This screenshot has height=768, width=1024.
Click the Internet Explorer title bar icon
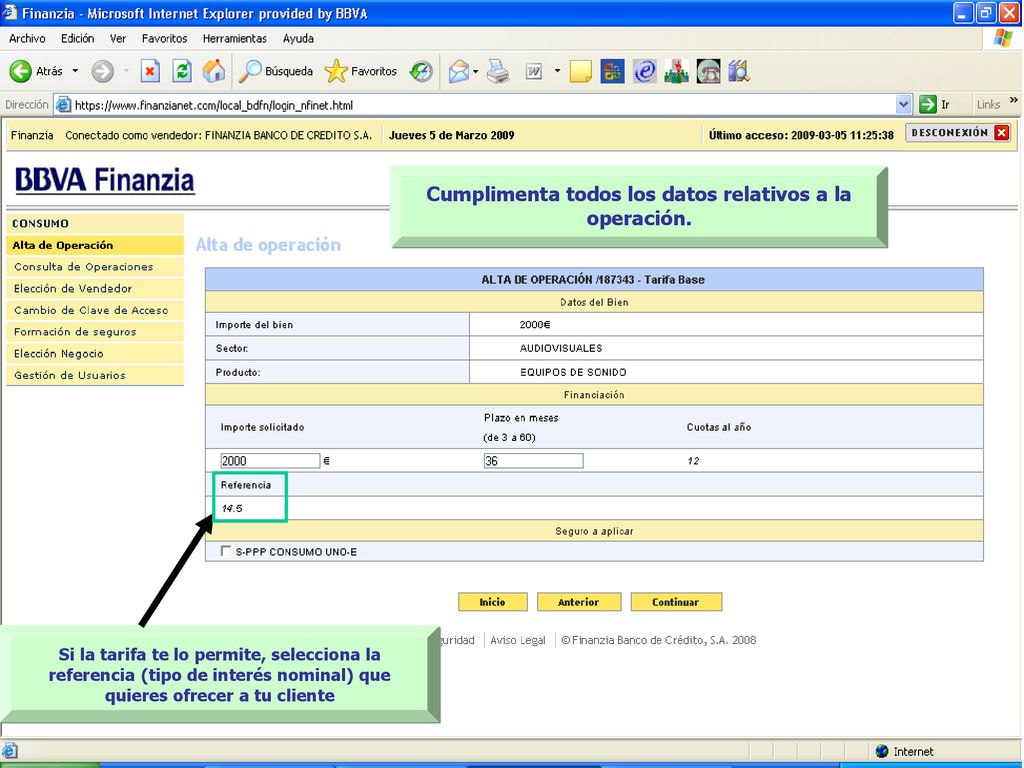coord(10,12)
